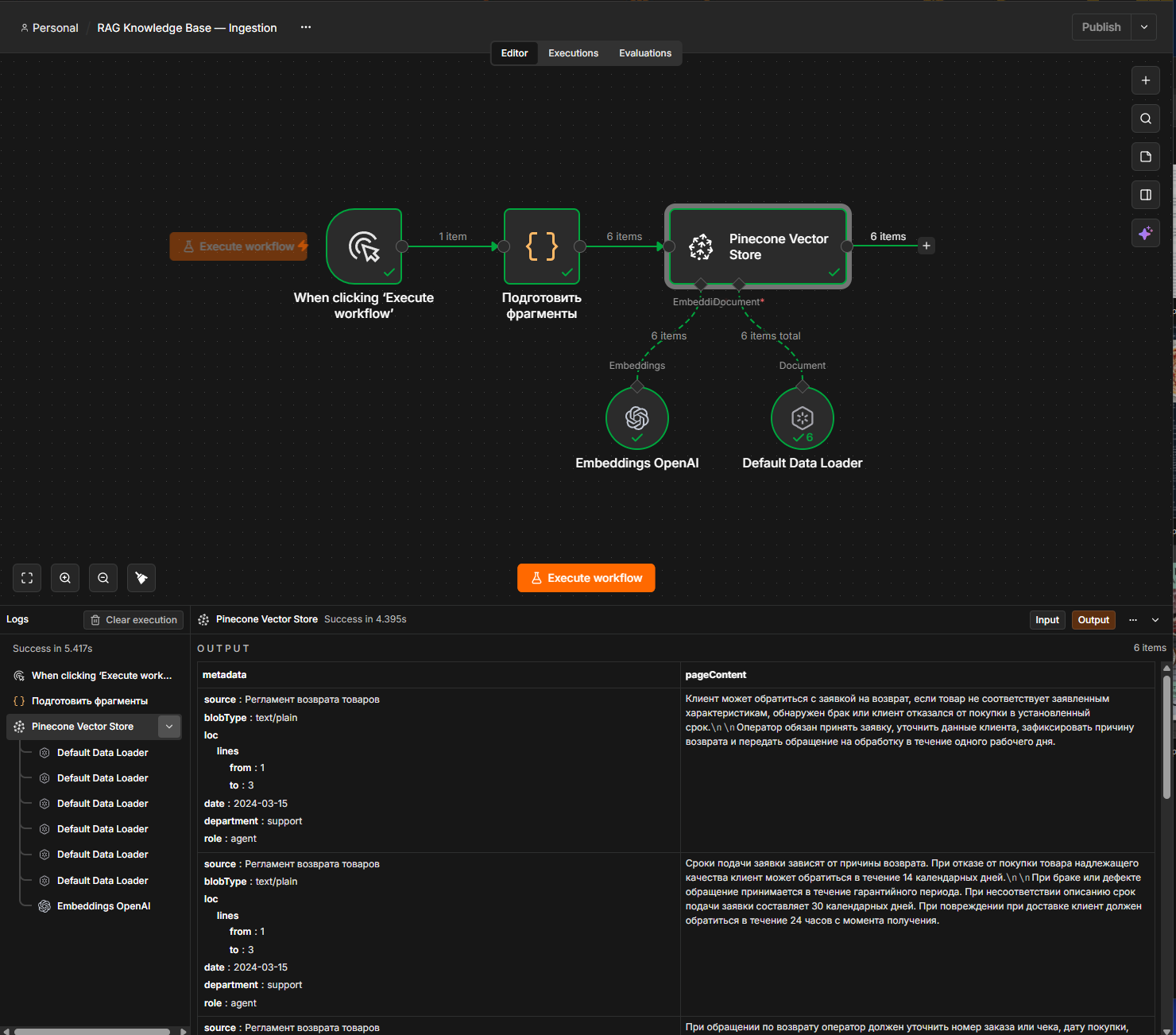Open the AI assistant sparkle button
The width and height of the screenshot is (1176, 1035).
coord(1145,233)
